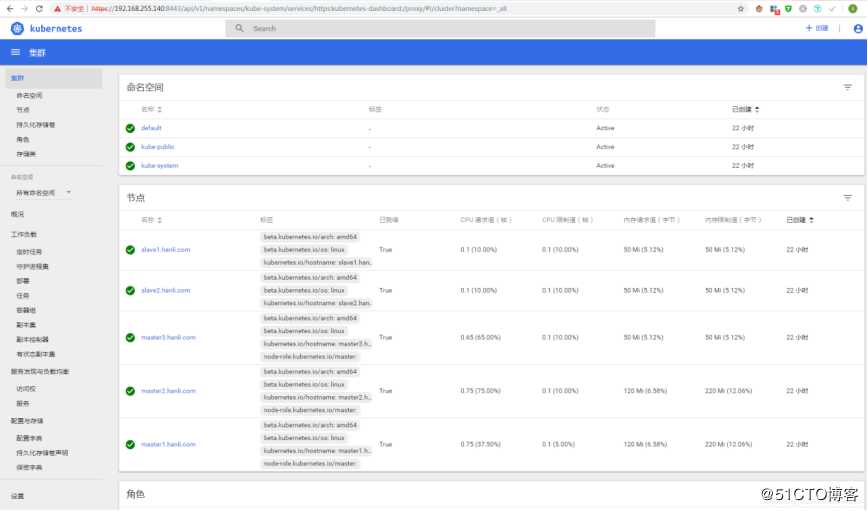
Task: Click the magnifier search icon
Action: pos(239,28)
